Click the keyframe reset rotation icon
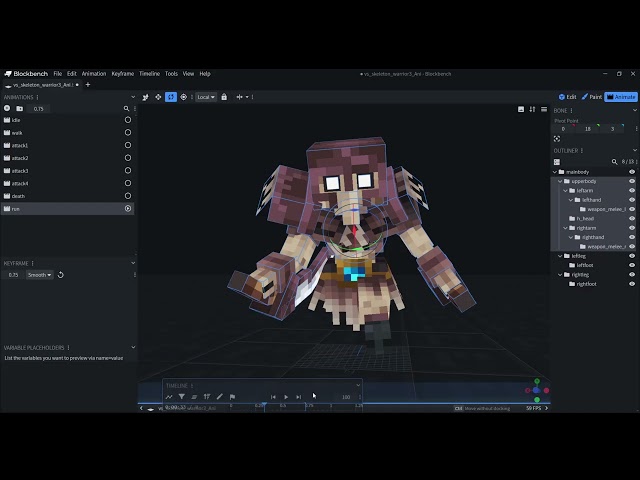The width and height of the screenshot is (640, 480). point(61,275)
